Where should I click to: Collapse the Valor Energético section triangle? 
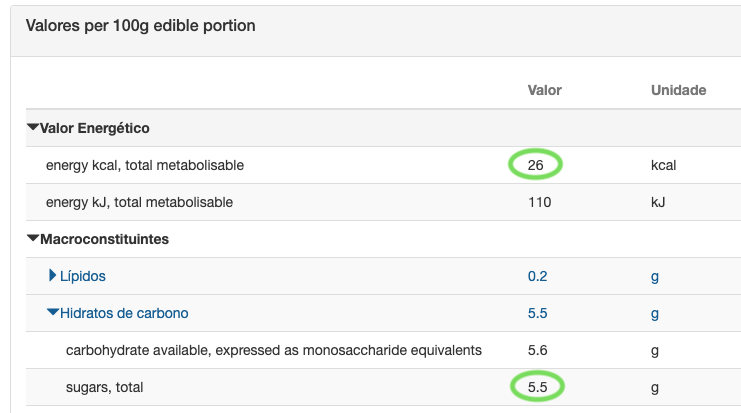33,127
